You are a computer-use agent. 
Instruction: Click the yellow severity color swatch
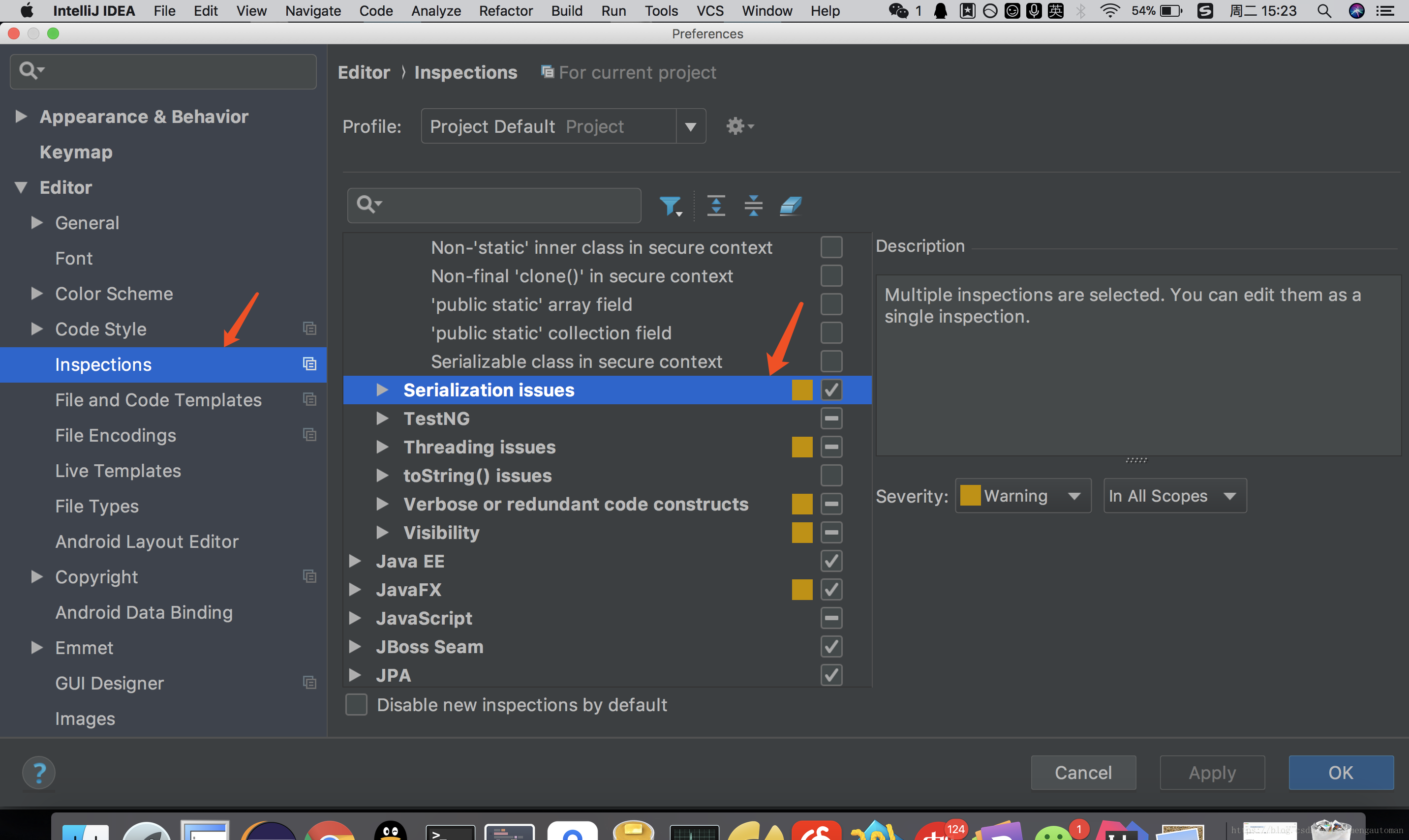click(x=970, y=495)
